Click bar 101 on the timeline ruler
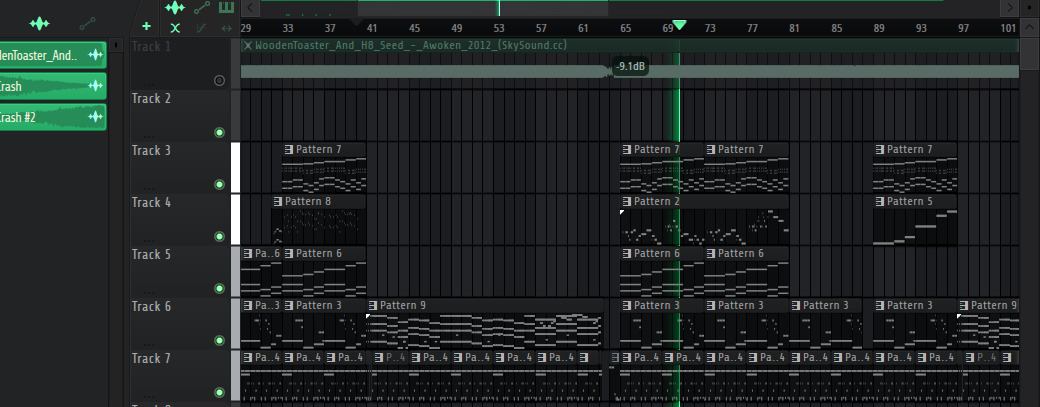1040x407 pixels. pos(1008,29)
